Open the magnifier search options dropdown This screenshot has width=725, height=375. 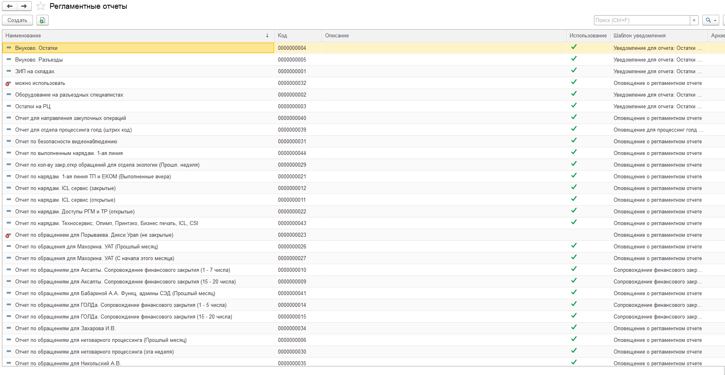[711, 20]
